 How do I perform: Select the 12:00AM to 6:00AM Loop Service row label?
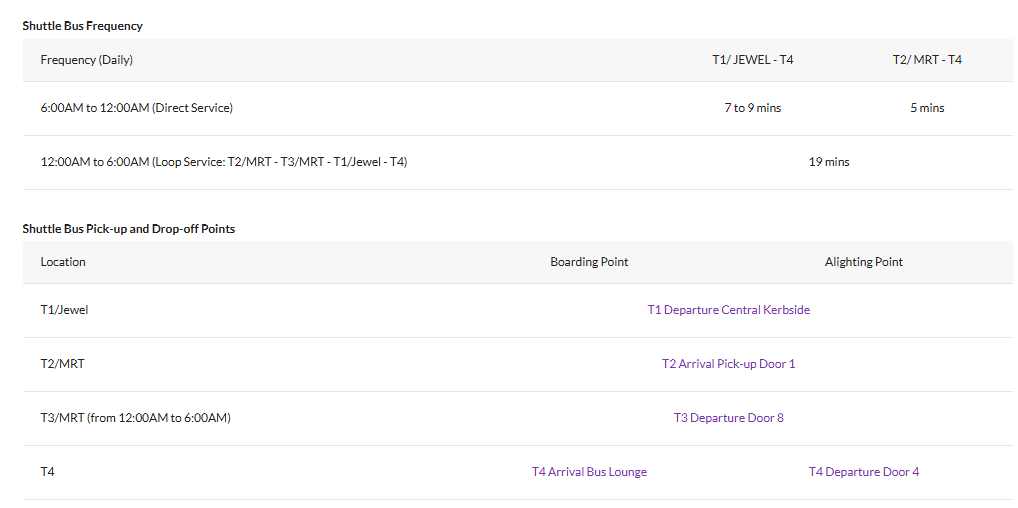coord(224,162)
